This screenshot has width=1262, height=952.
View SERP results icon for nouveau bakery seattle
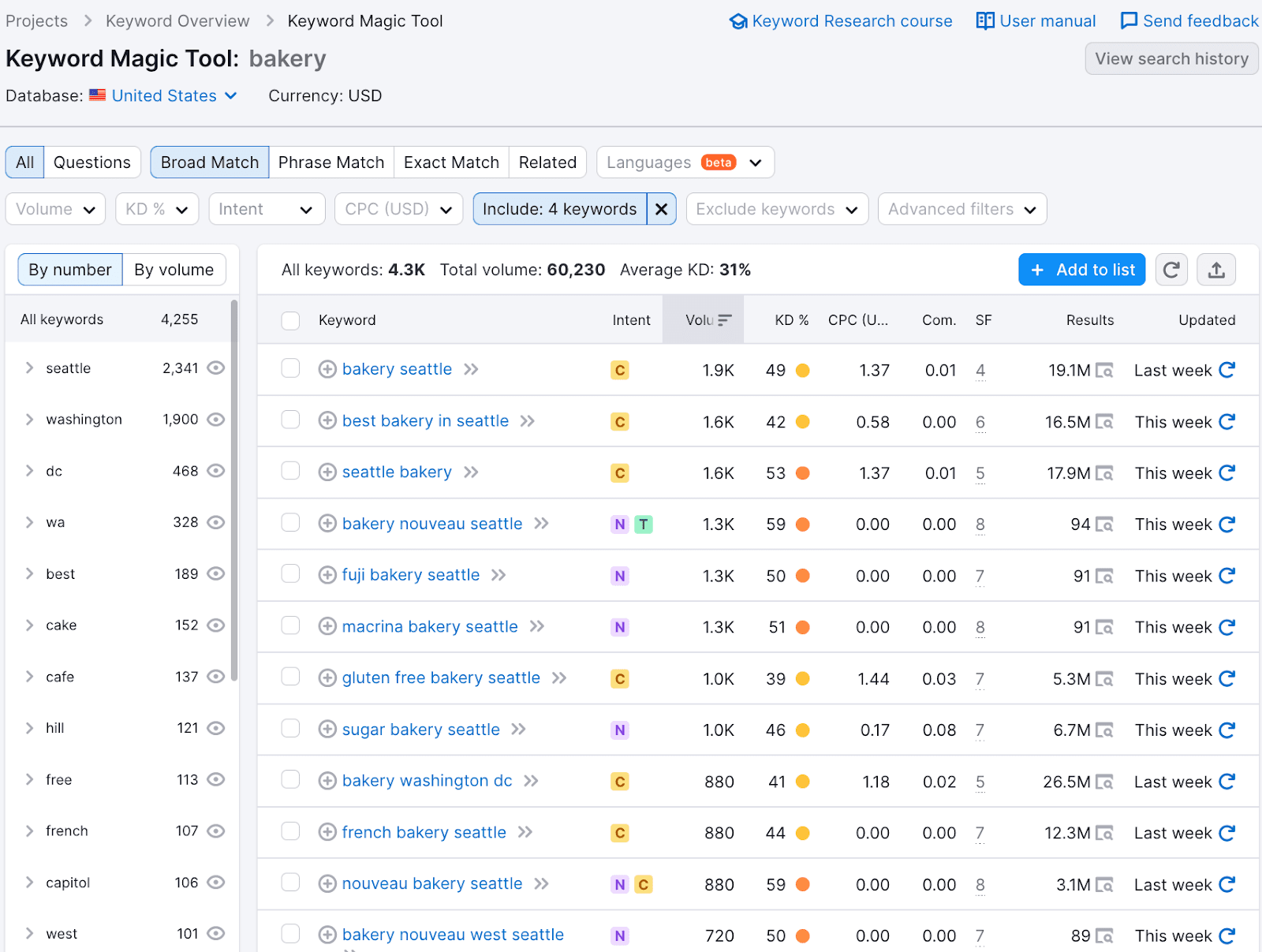(x=1104, y=885)
